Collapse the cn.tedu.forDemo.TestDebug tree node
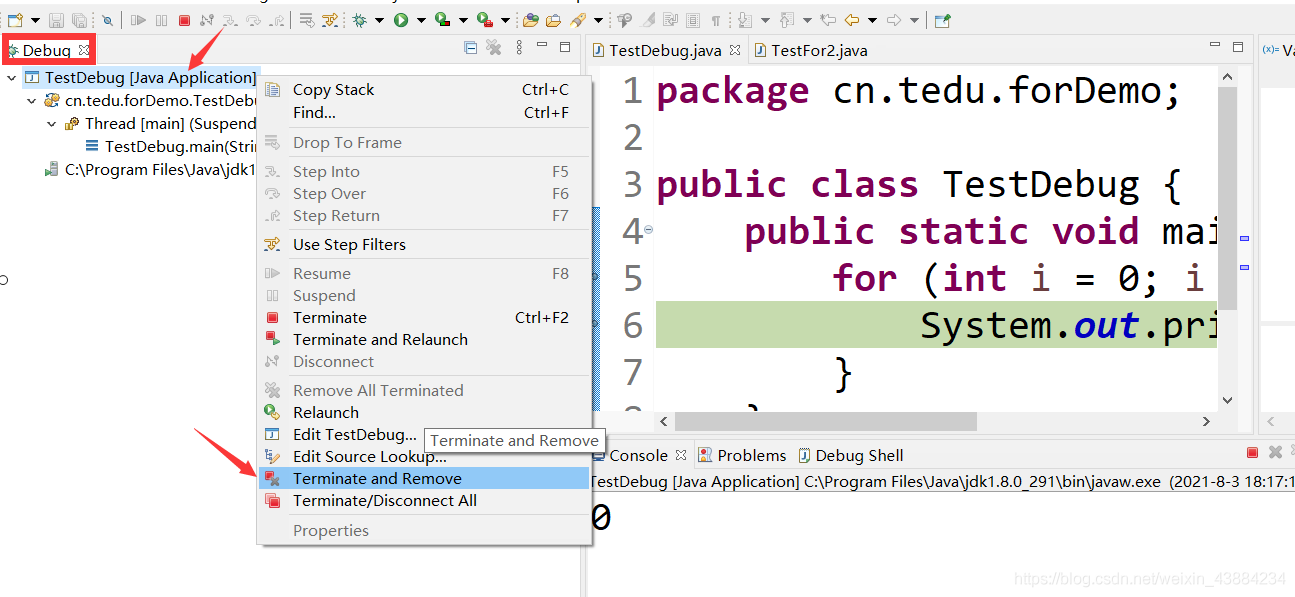The height and width of the screenshot is (597, 1295). click(x=31, y=101)
